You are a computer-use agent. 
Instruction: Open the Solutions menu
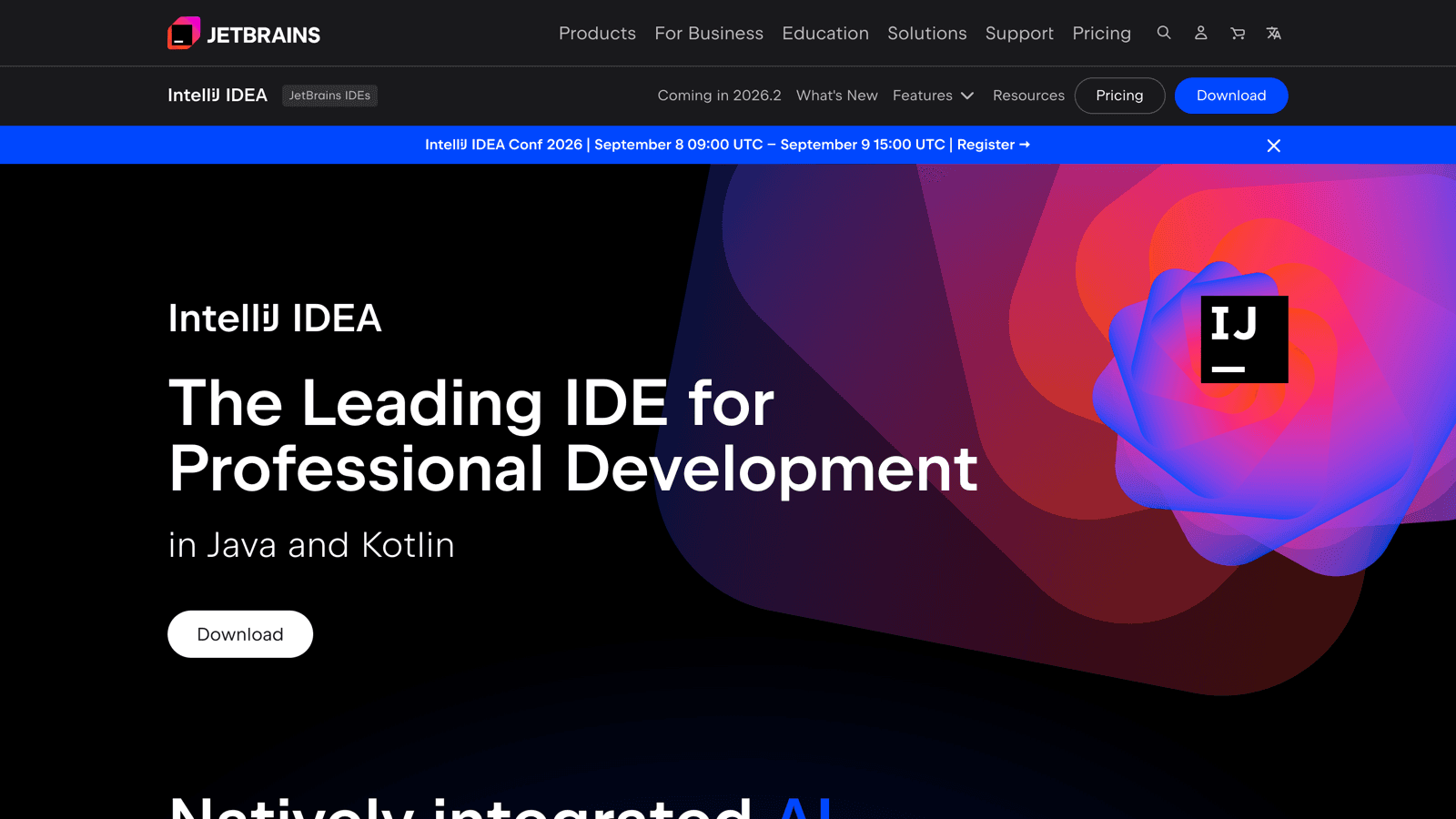tap(927, 34)
